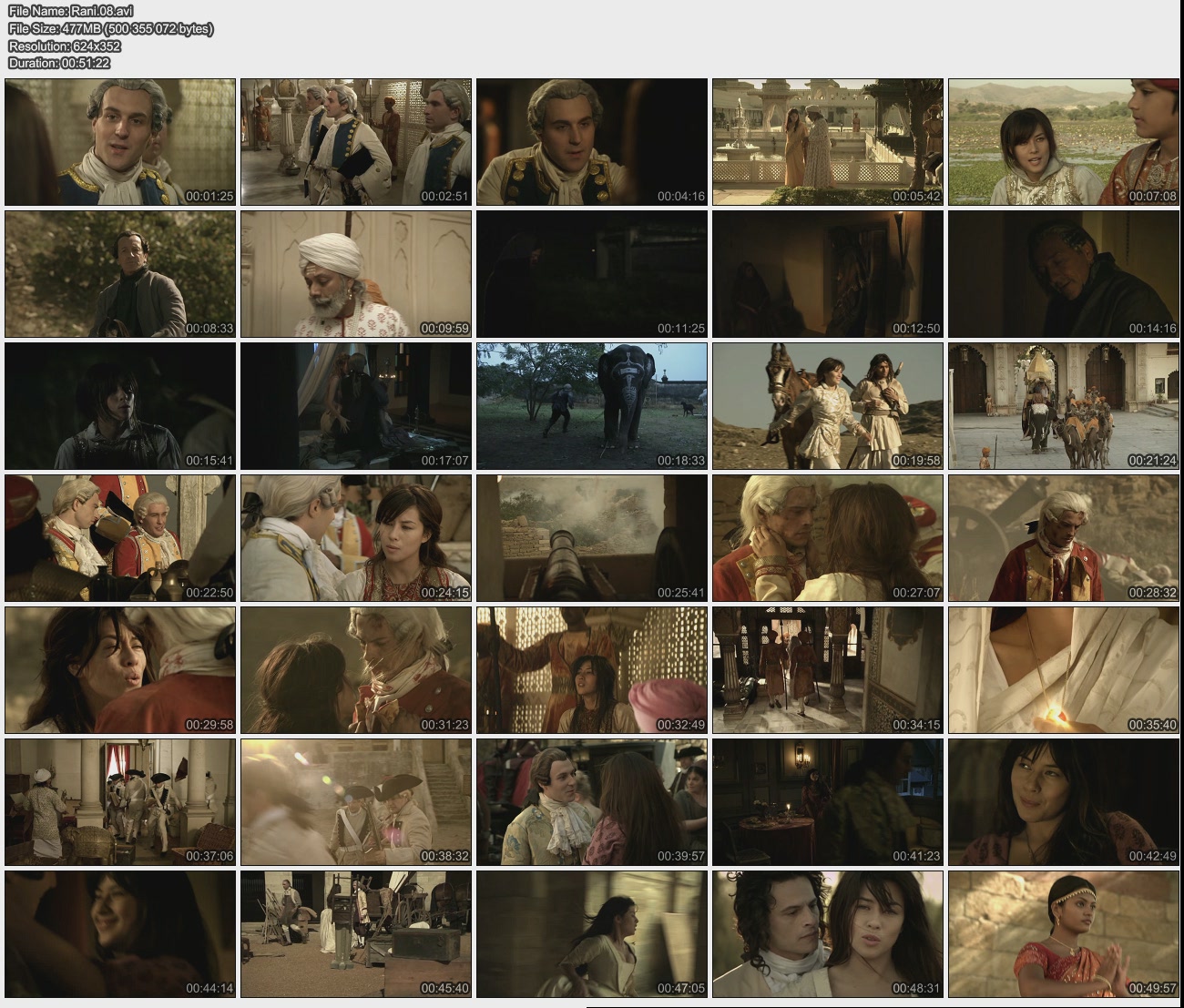The height and width of the screenshot is (1008, 1184).
Task: Click the File Name Rani.08.avi text
Action: [58, 11]
